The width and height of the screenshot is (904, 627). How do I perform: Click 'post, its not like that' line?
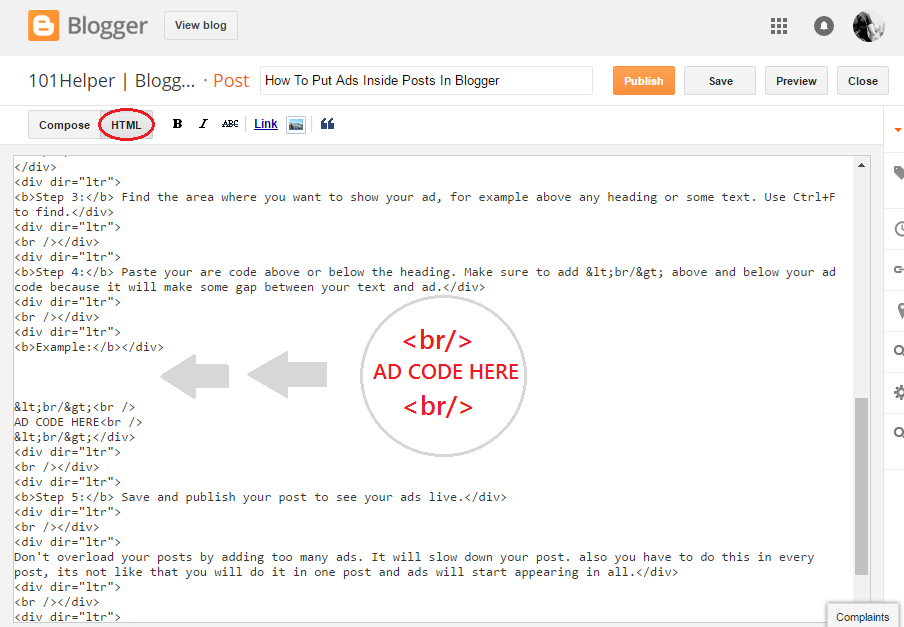pos(346,572)
